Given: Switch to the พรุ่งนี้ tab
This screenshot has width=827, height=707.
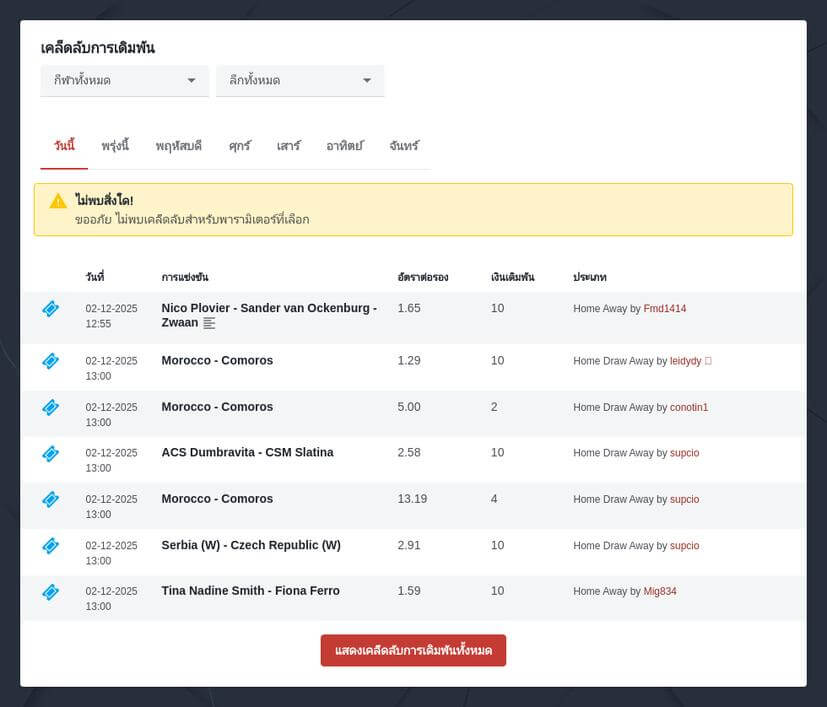Looking at the screenshot, I should pos(115,146).
